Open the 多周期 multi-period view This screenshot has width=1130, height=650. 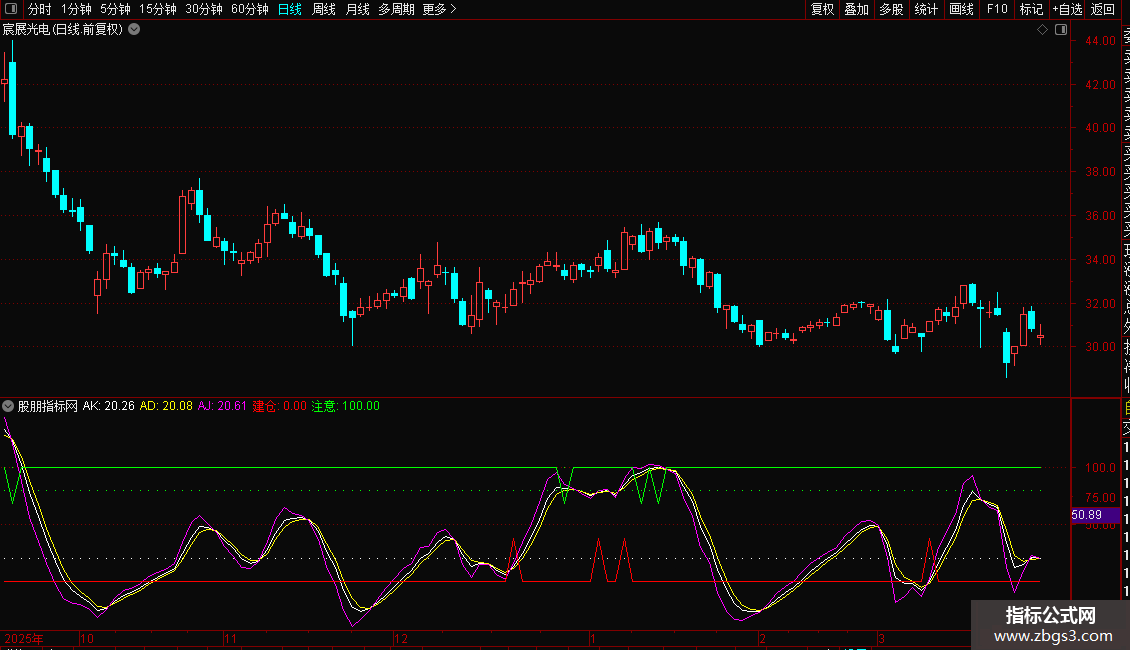(x=396, y=9)
